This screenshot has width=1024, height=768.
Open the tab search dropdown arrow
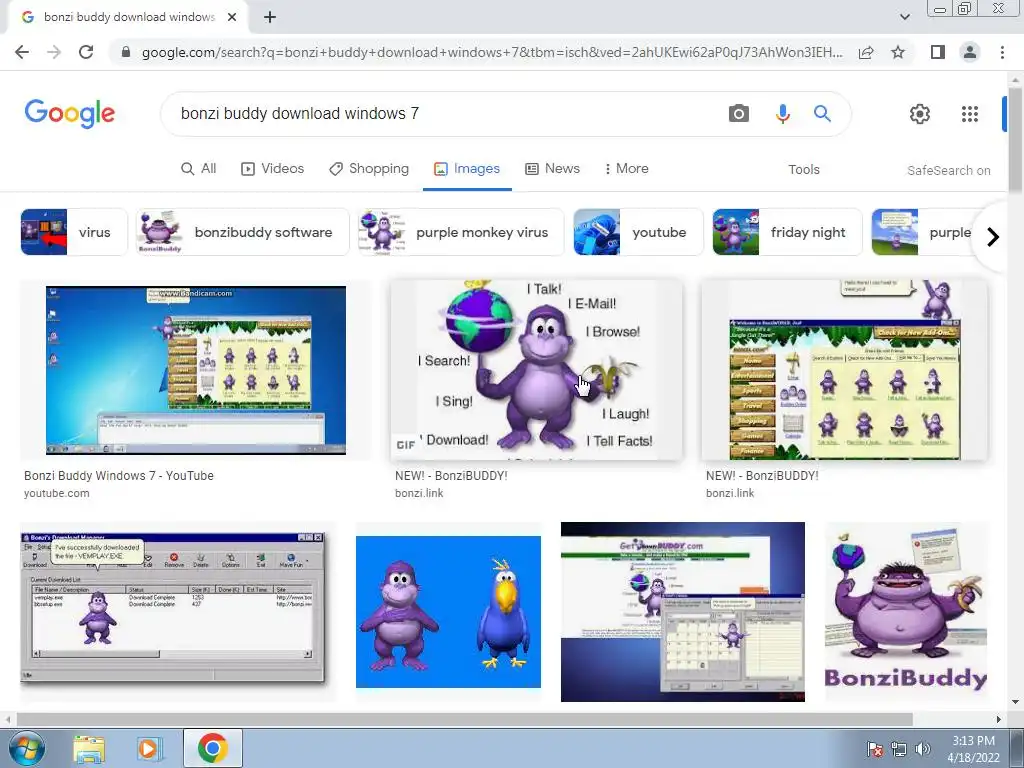pyautogui.click(x=904, y=18)
